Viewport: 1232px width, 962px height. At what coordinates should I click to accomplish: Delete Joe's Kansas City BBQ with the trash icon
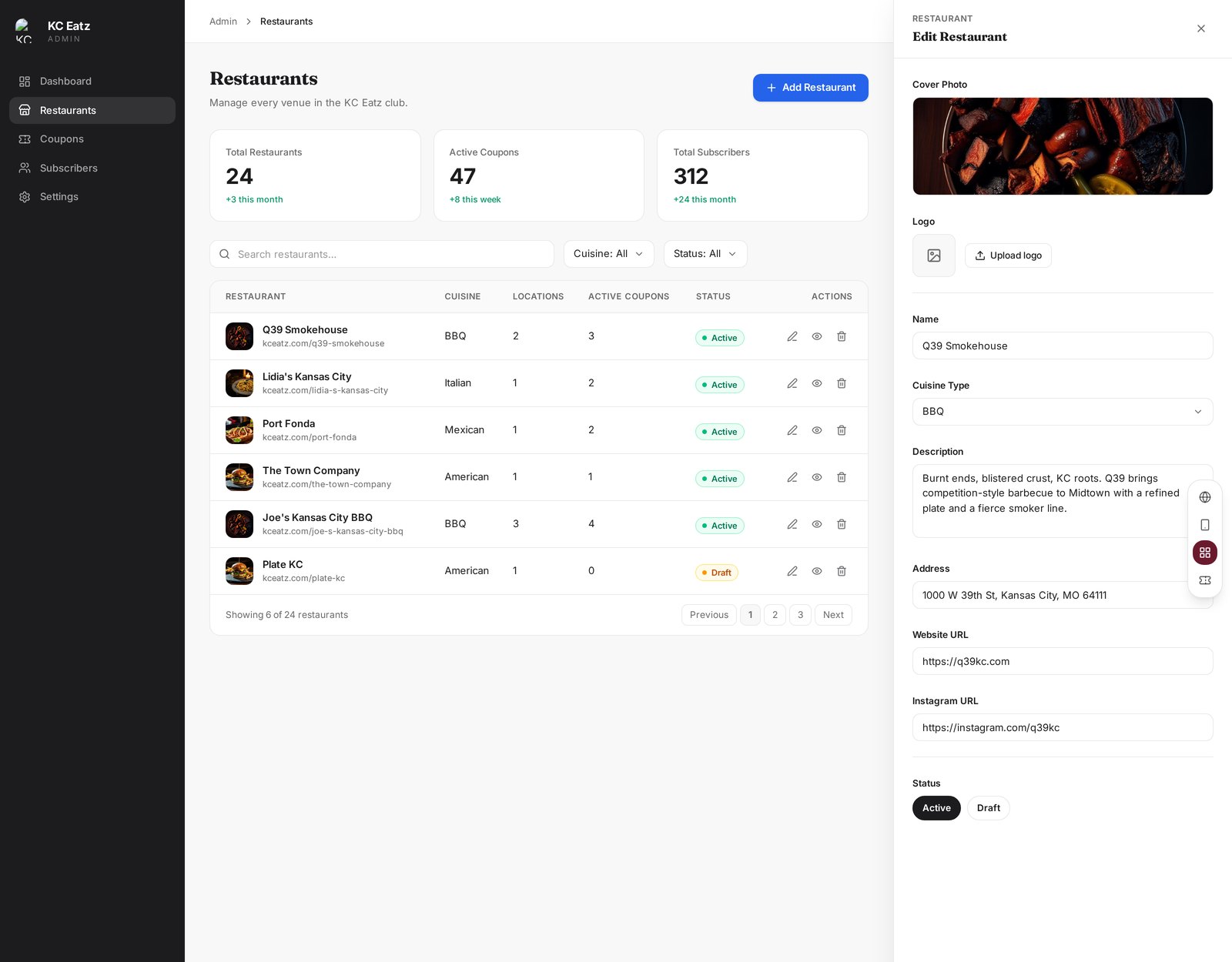tap(842, 524)
